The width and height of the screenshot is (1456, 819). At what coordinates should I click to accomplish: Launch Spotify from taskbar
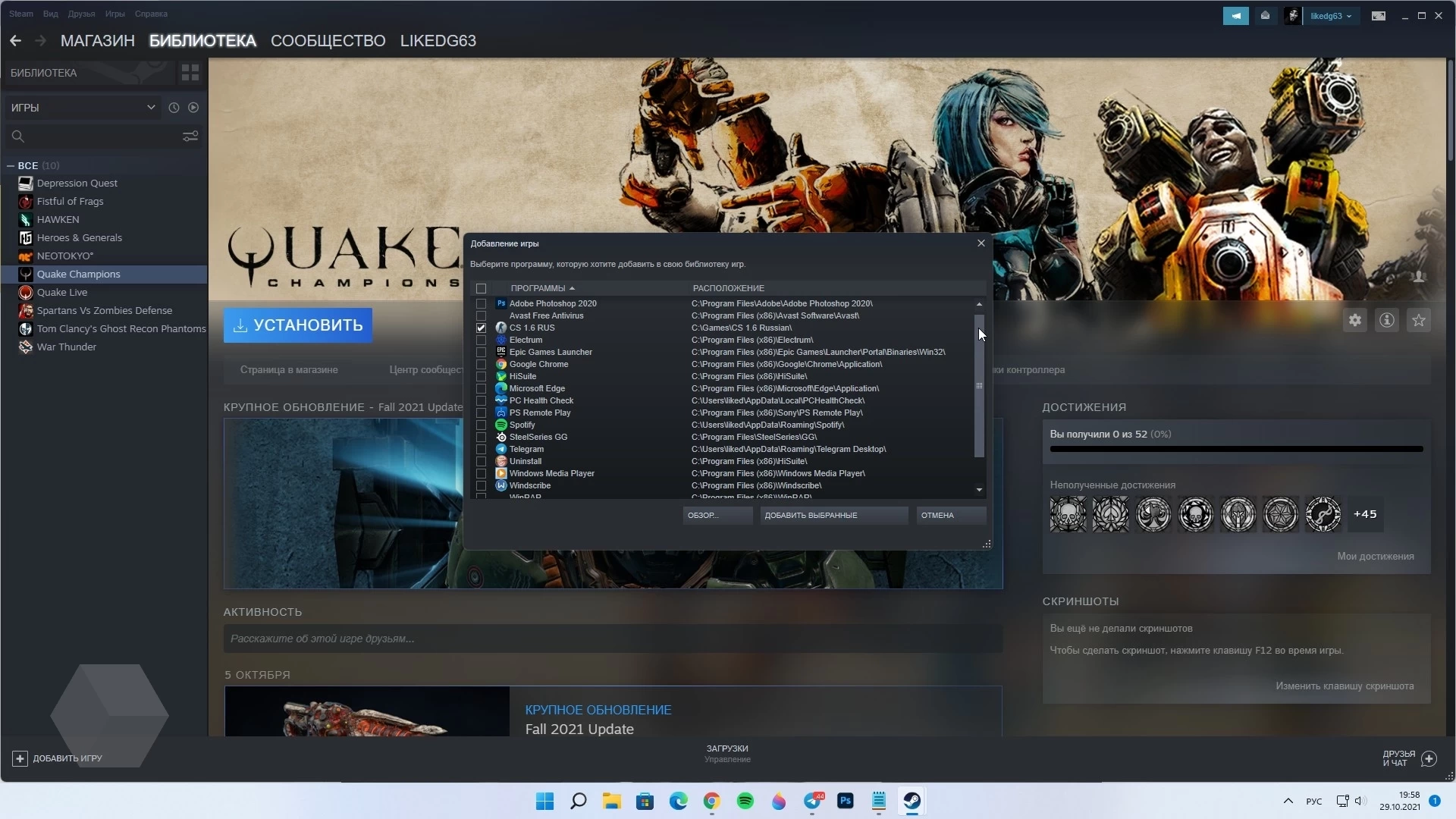[745, 801]
